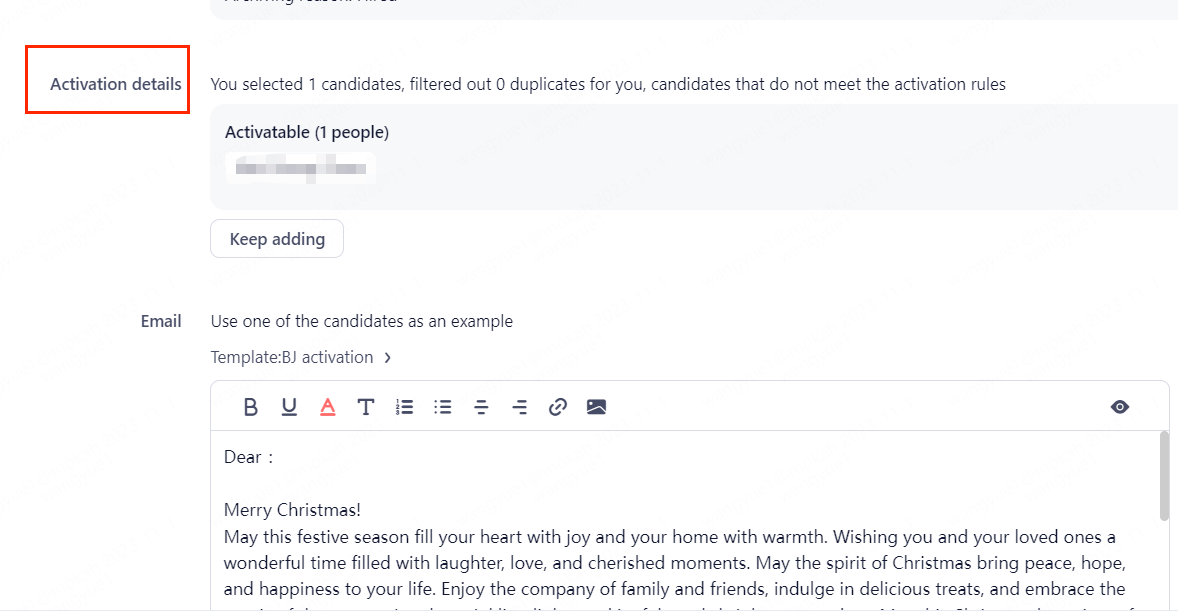This screenshot has height=612, width=1178.
Task: Open the font size tool
Action: tap(366, 407)
